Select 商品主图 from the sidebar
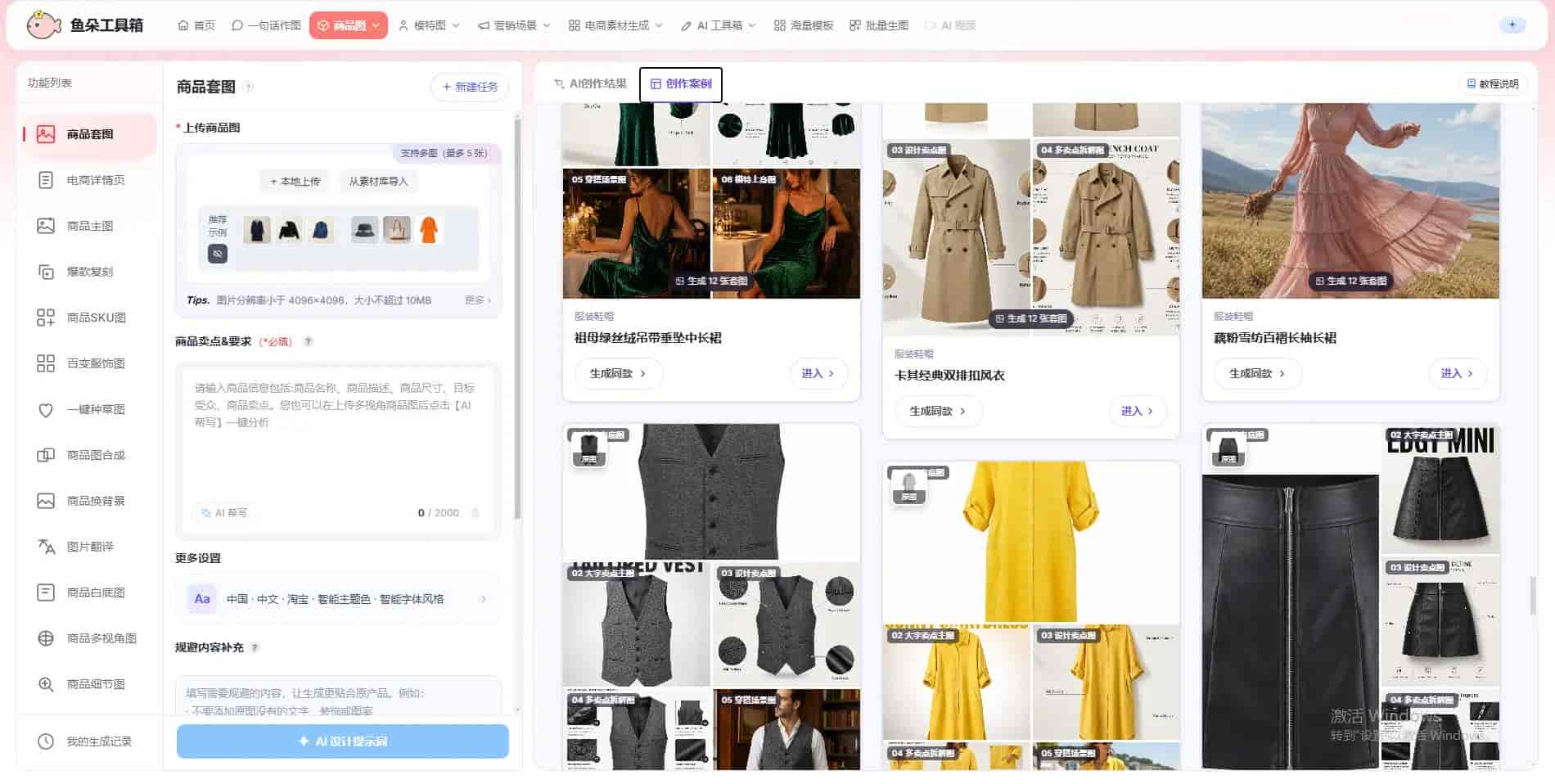The width and height of the screenshot is (1555, 784). (89, 226)
